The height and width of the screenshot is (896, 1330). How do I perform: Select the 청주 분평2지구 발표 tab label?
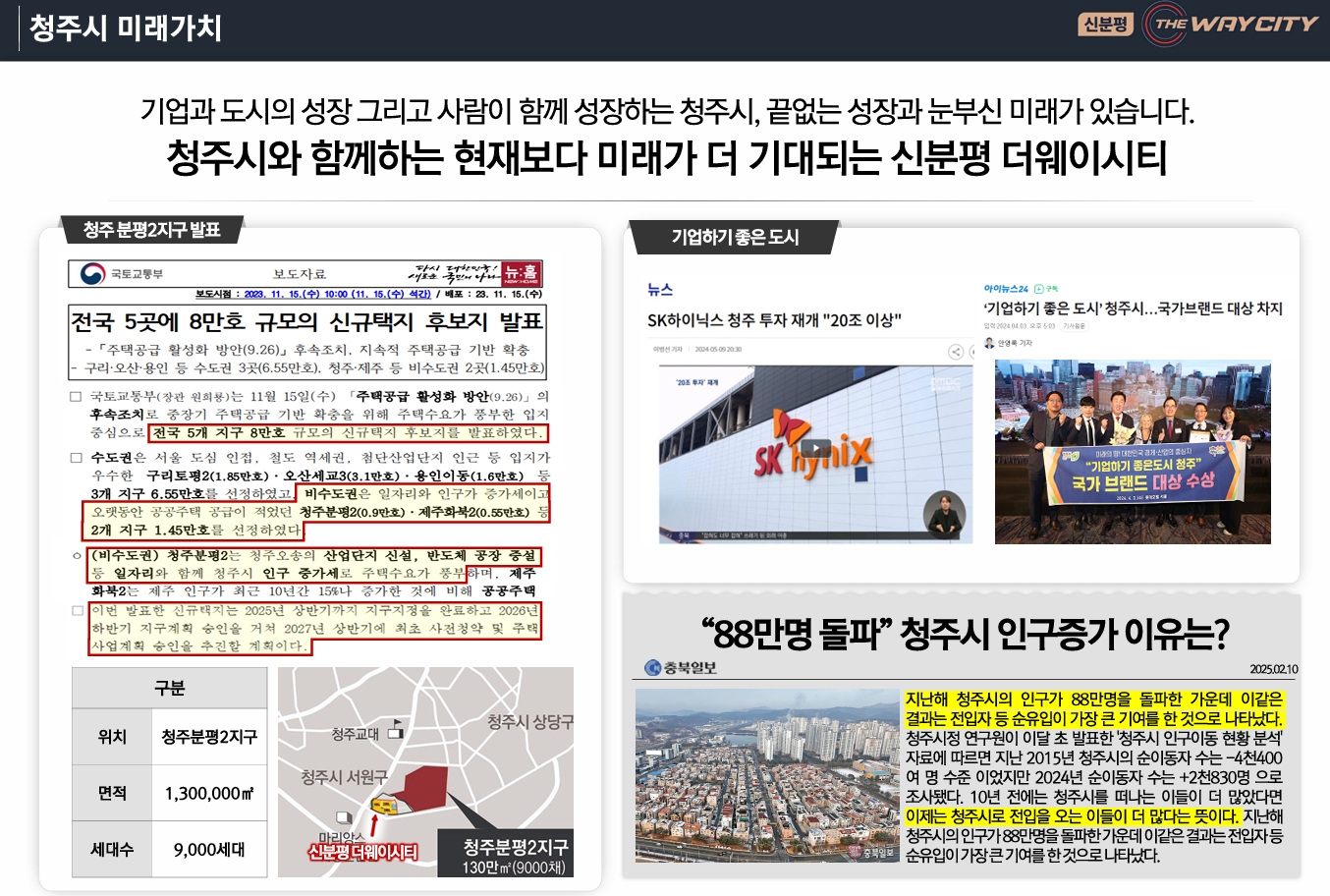click(x=151, y=230)
